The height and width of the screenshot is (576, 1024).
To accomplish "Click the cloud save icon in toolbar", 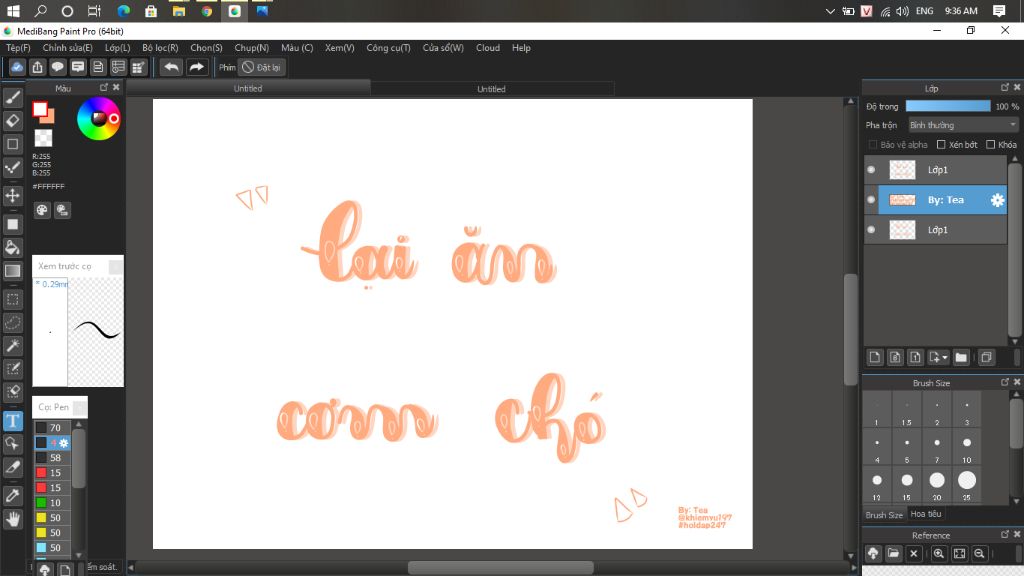I will click(17, 67).
